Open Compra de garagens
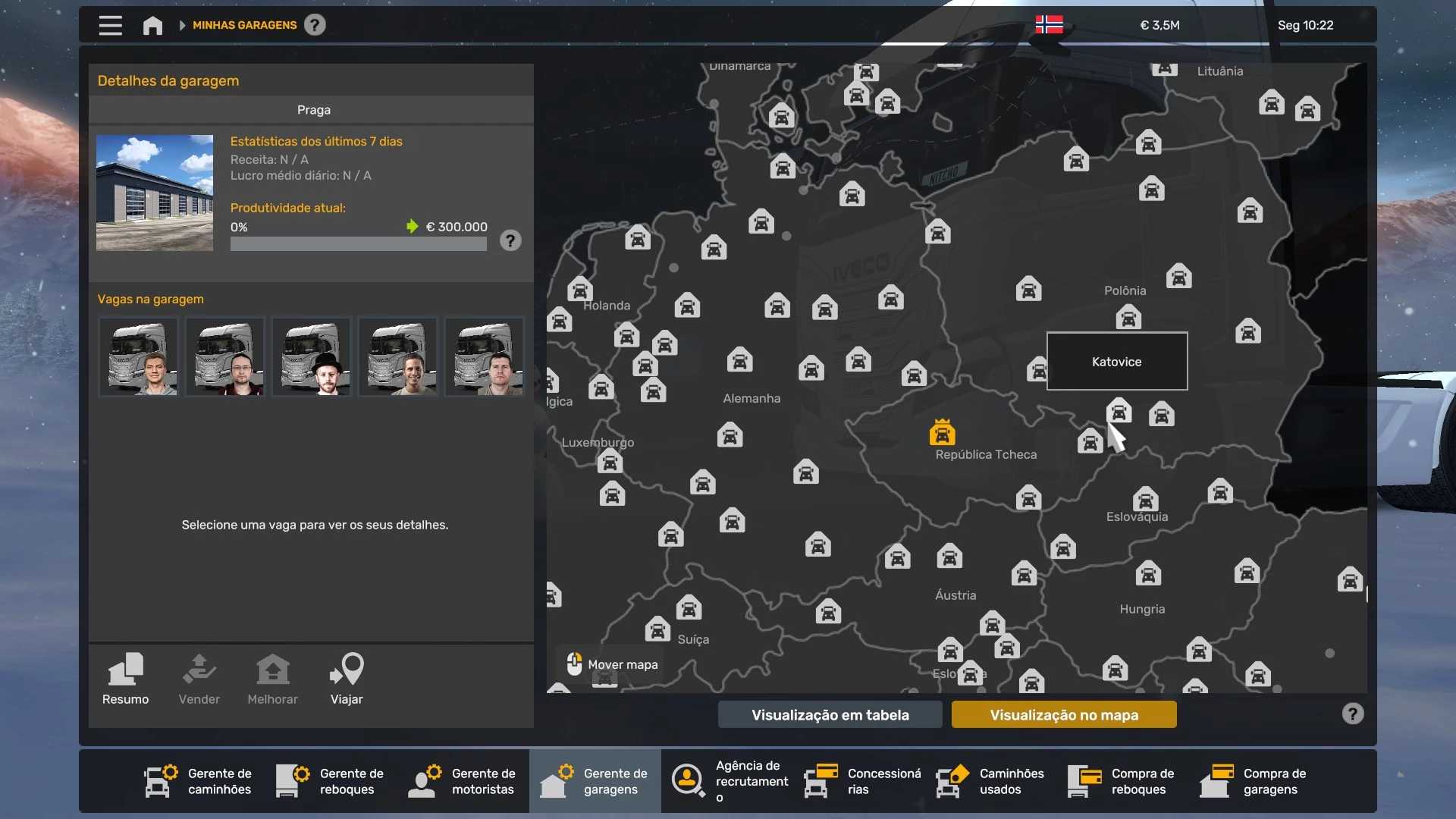 click(1254, 781)
